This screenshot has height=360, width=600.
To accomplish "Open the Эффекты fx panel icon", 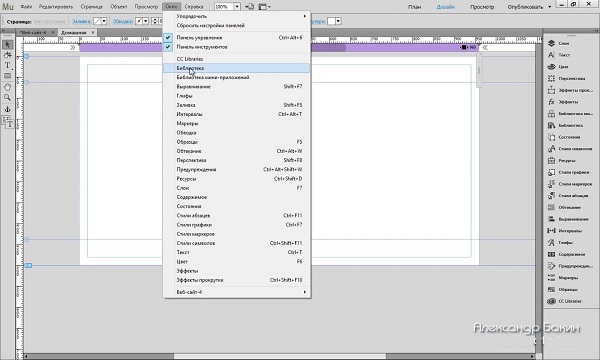I will [551, 102].
